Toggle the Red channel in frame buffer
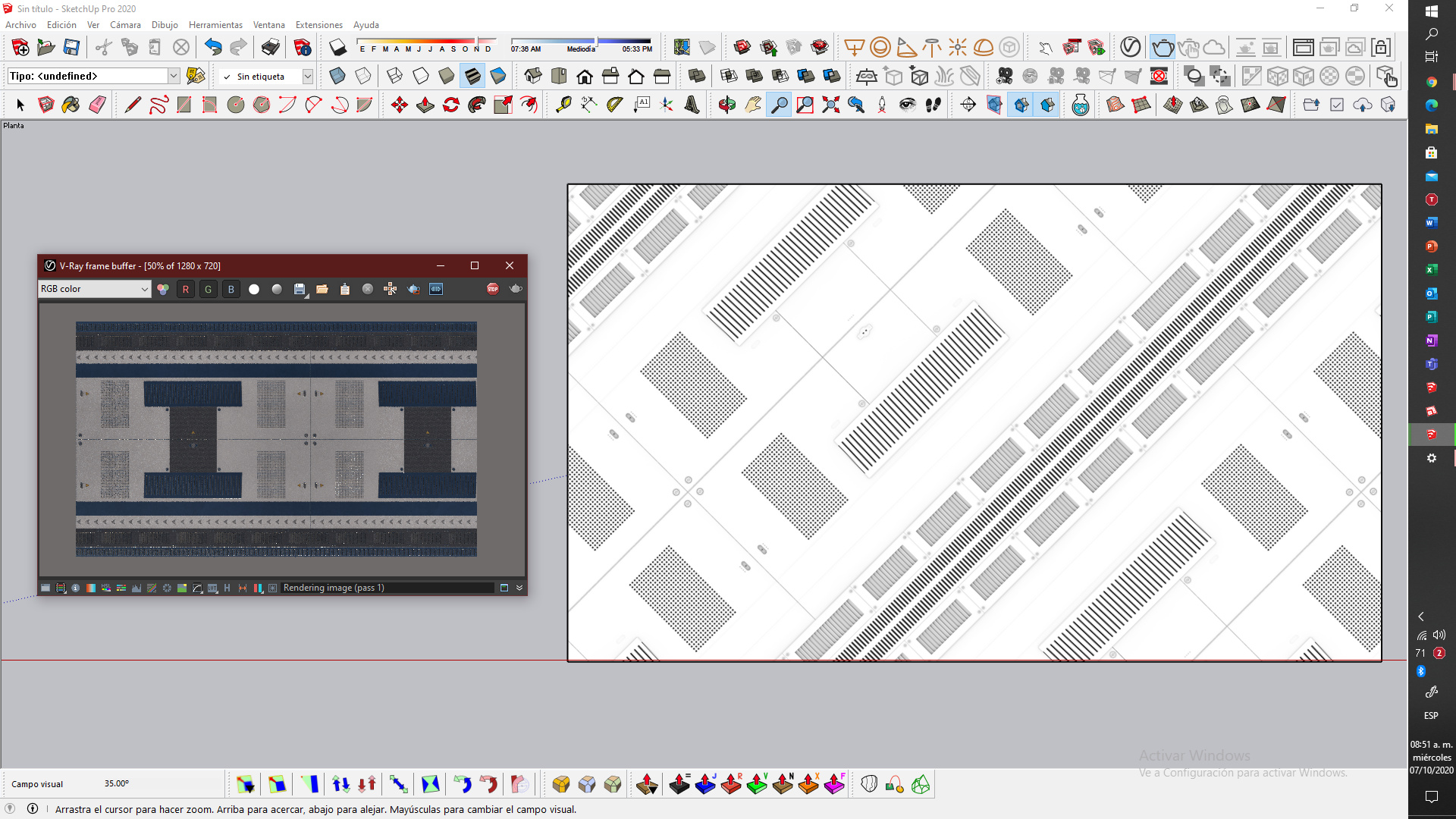 coord(186,289)
